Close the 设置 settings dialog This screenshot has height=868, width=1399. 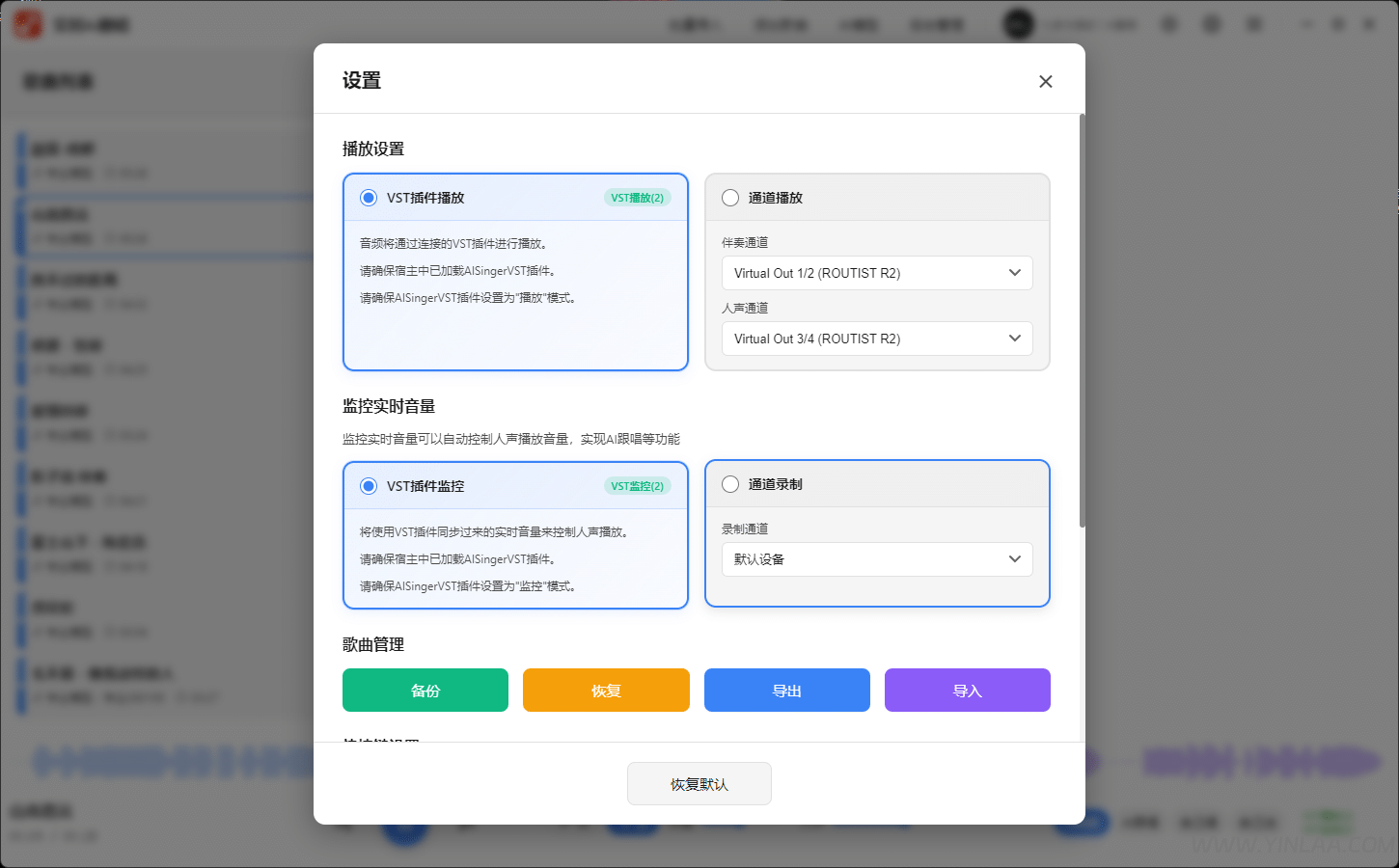[1045, 81]
